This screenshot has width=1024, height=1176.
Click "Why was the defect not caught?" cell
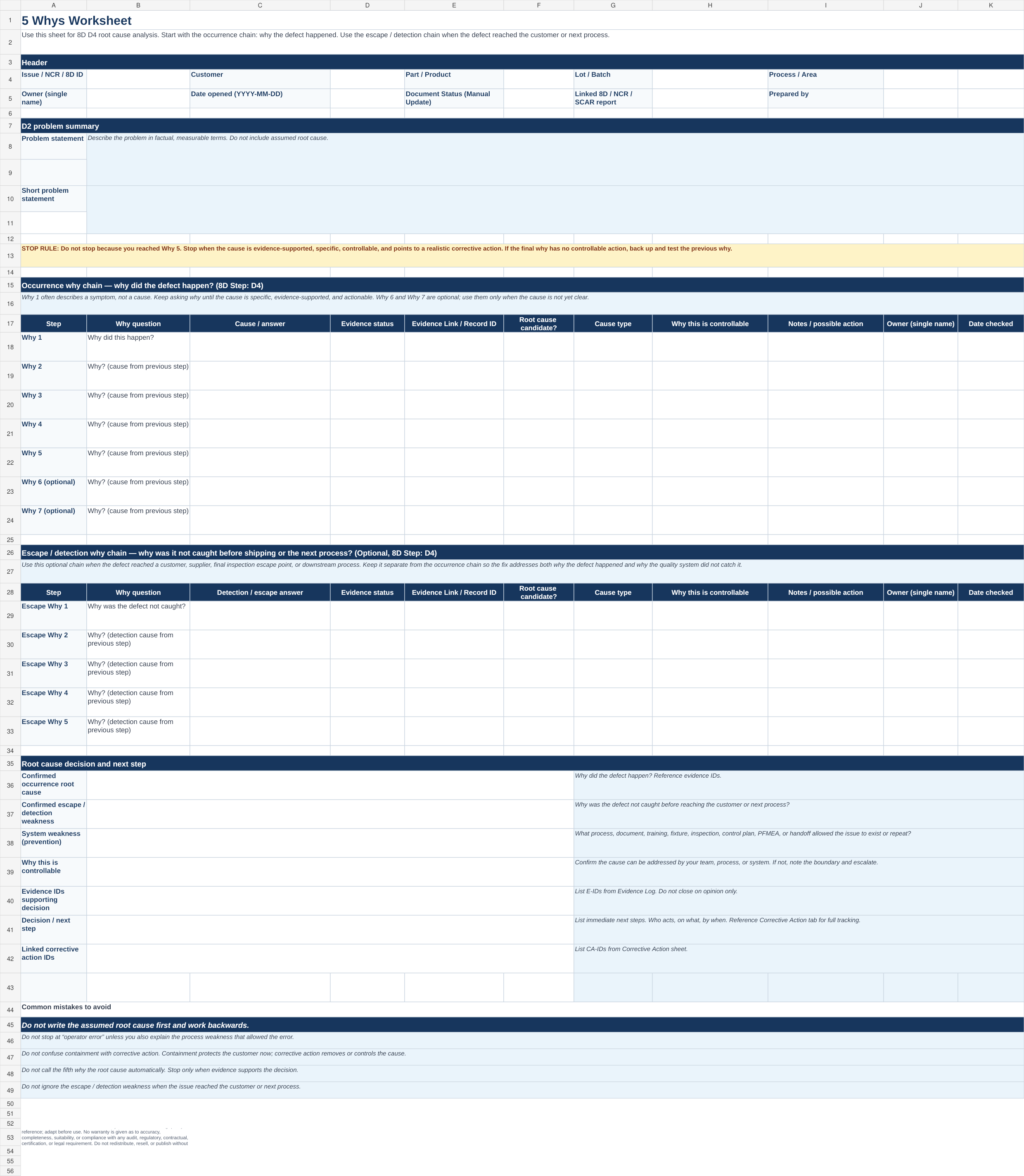pos(138,616)
